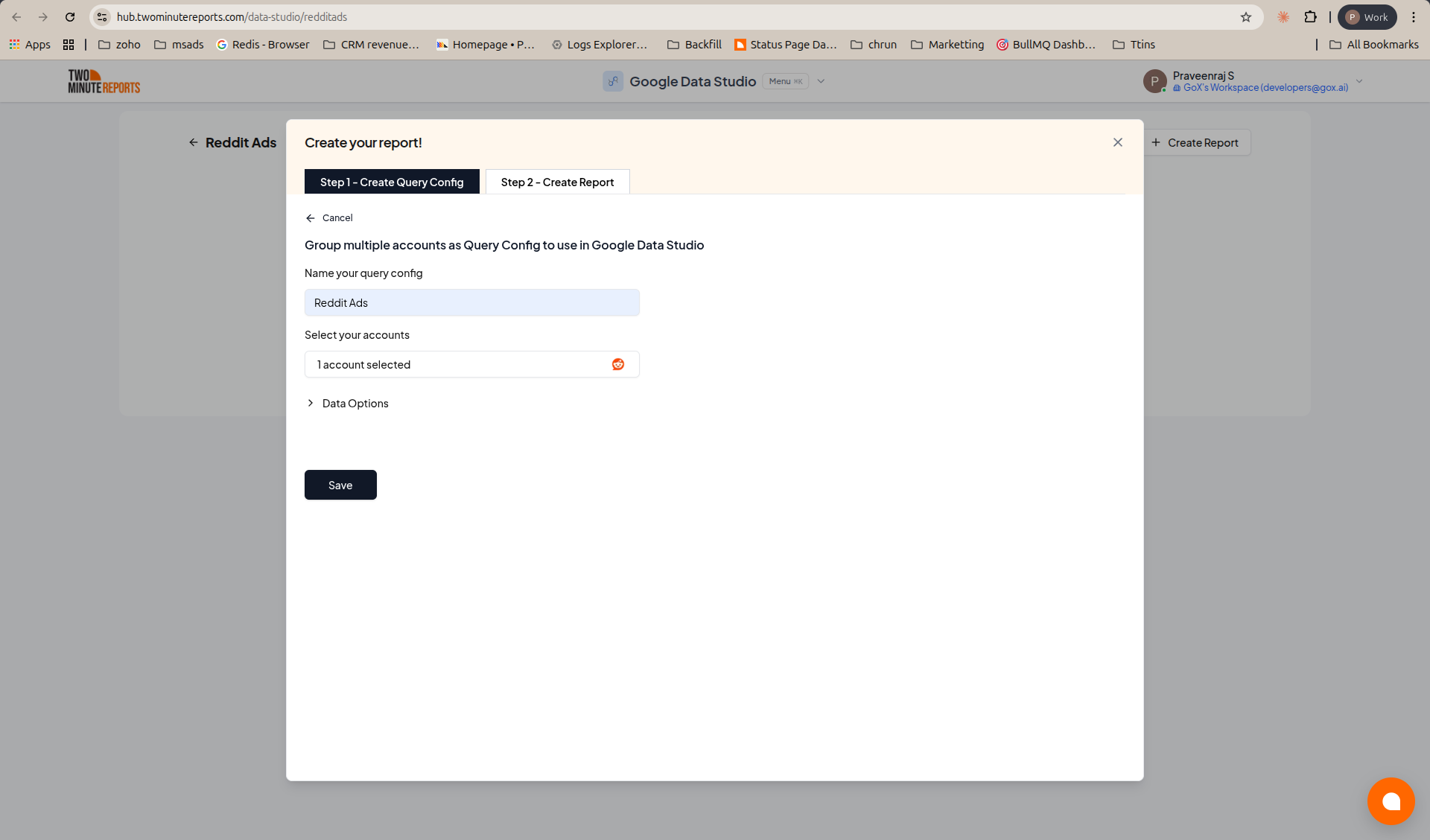Expand the account dropdown chevron
This screenshot has height=840, width=1430.
1359,81
